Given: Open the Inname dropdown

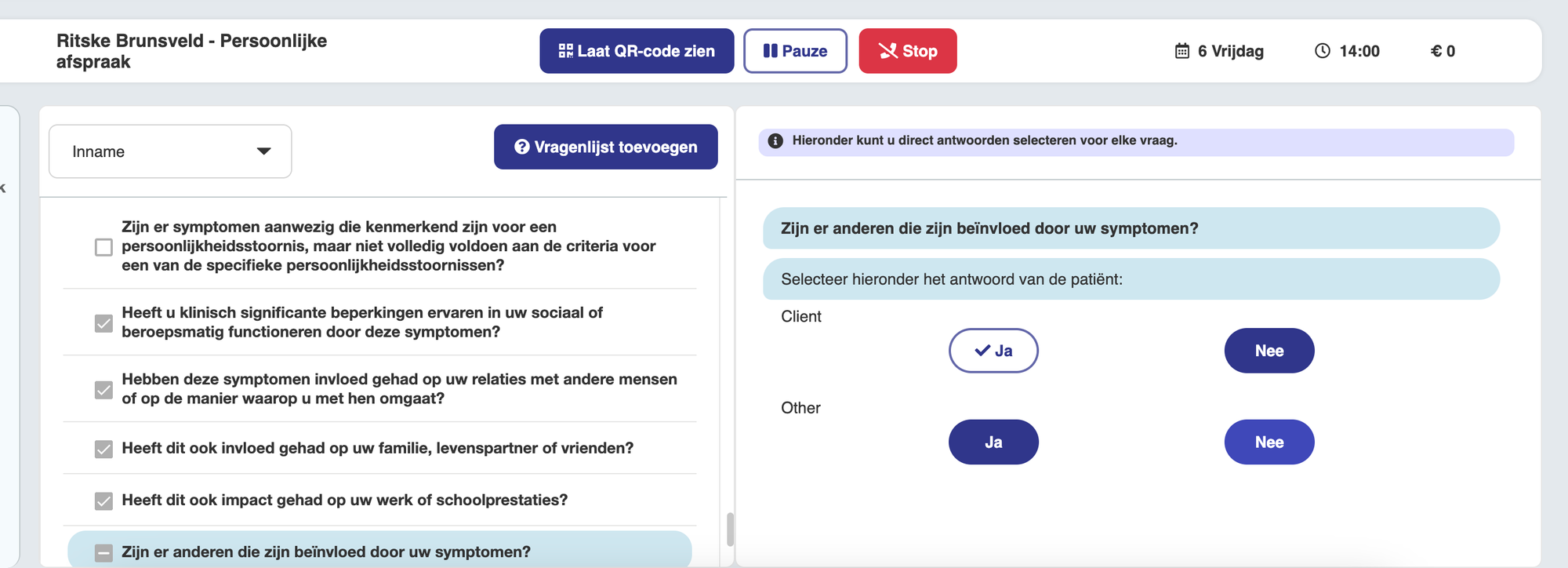Looking at the screenshot, I should tap(170, 151).
